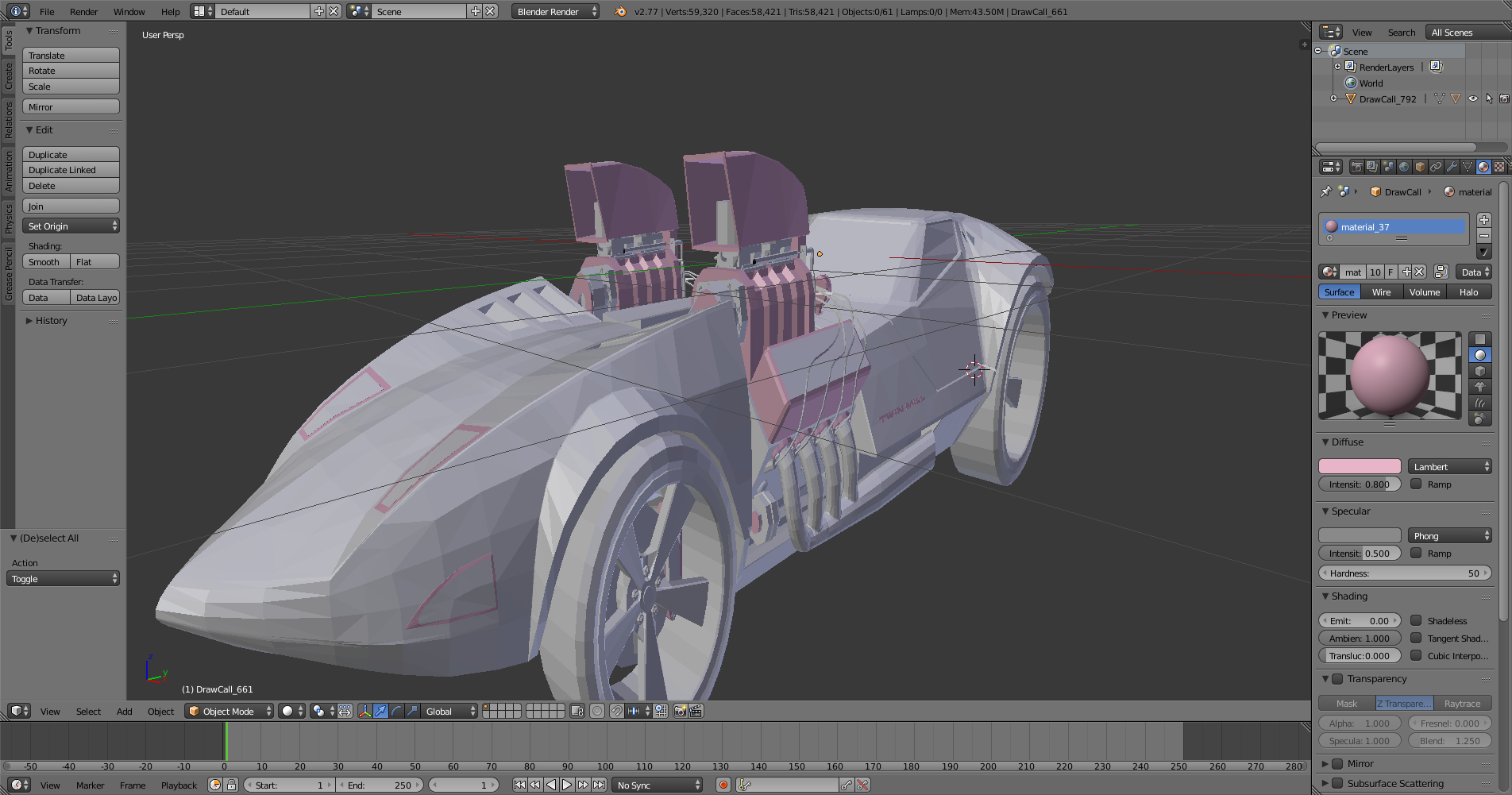Click the World properties globe icon

tap(1404, 167)
